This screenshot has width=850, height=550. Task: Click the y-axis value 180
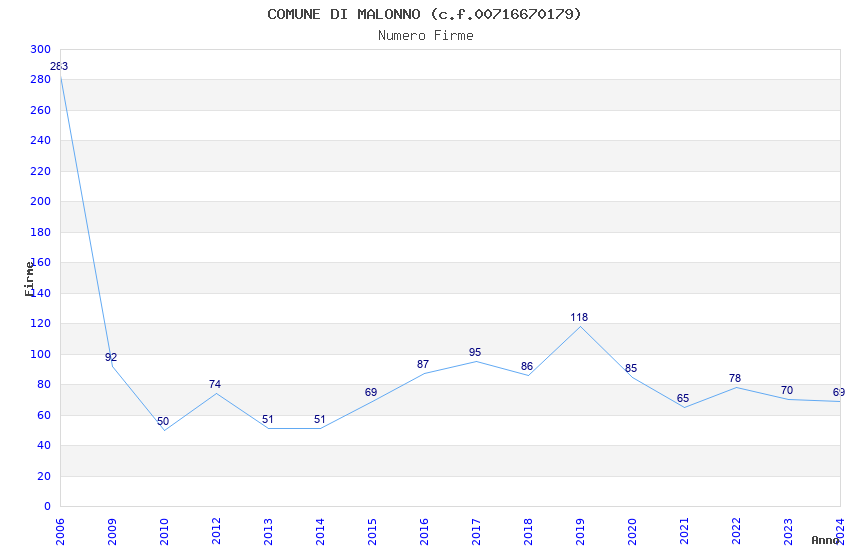click(x=41, y=232)
